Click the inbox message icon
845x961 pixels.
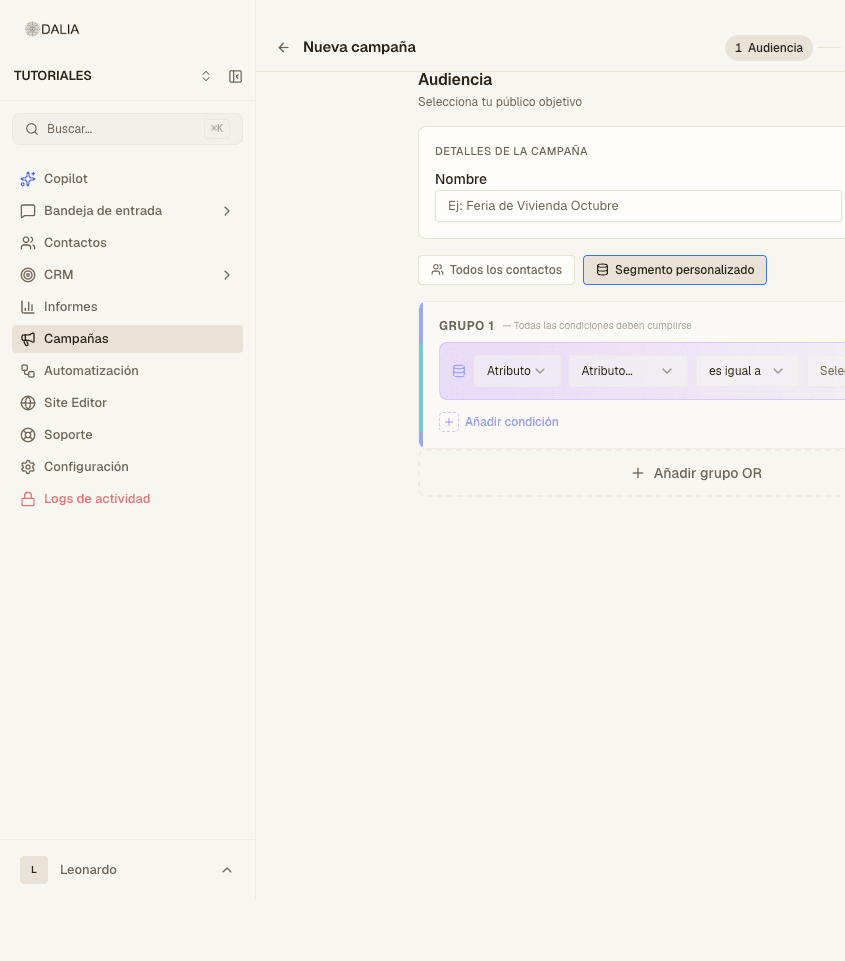(x=28, y=211)
